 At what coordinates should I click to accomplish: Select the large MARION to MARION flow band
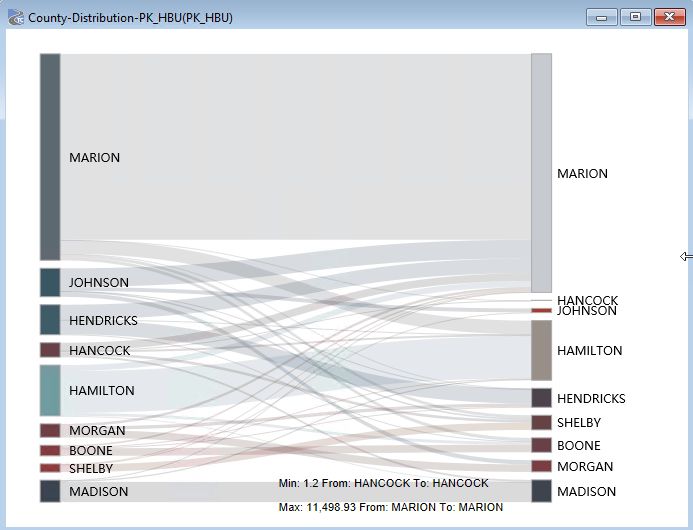pyautogui.click(x=295, y=146)
